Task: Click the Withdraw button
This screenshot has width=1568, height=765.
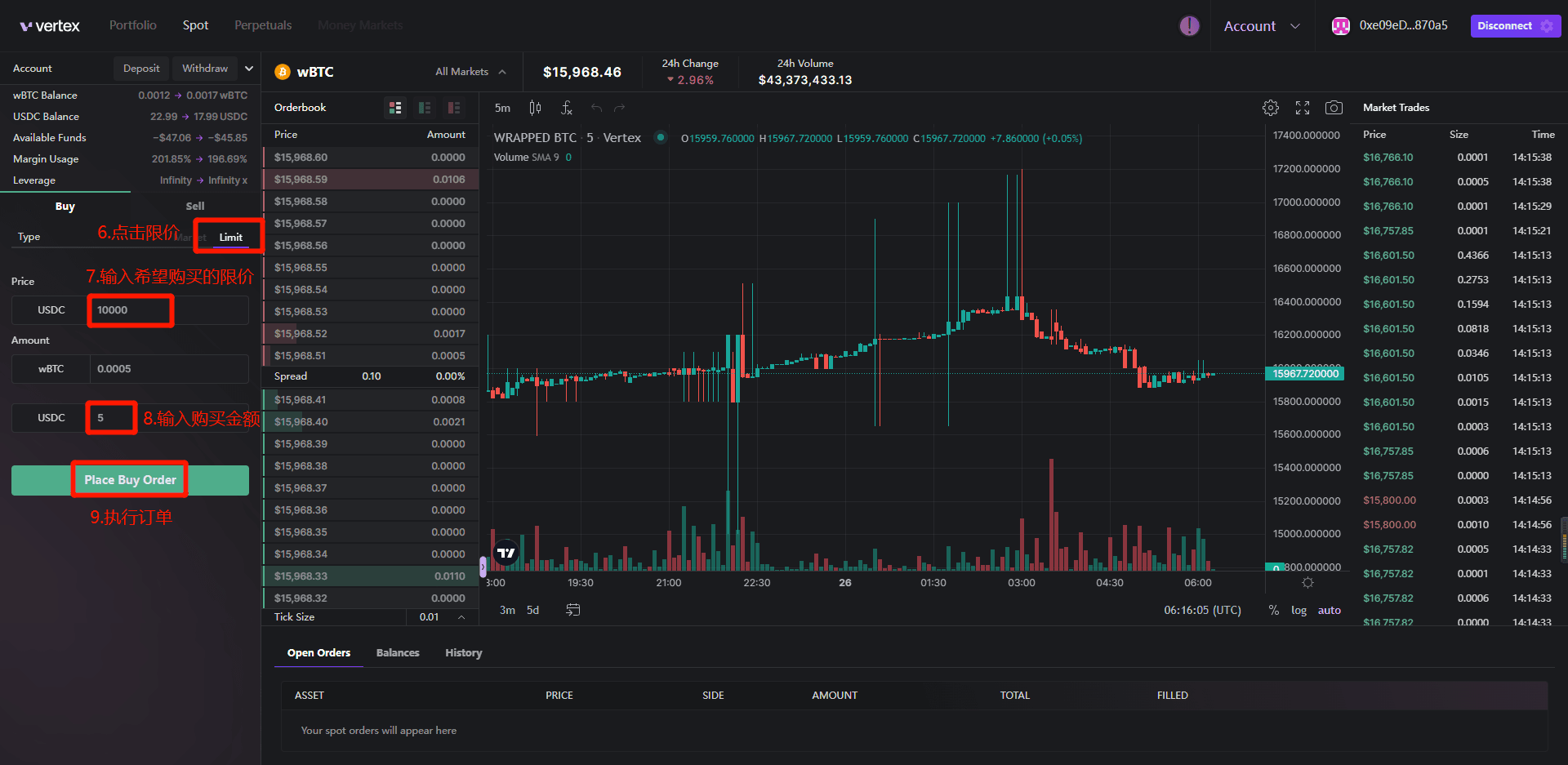Action: point(205,69)
